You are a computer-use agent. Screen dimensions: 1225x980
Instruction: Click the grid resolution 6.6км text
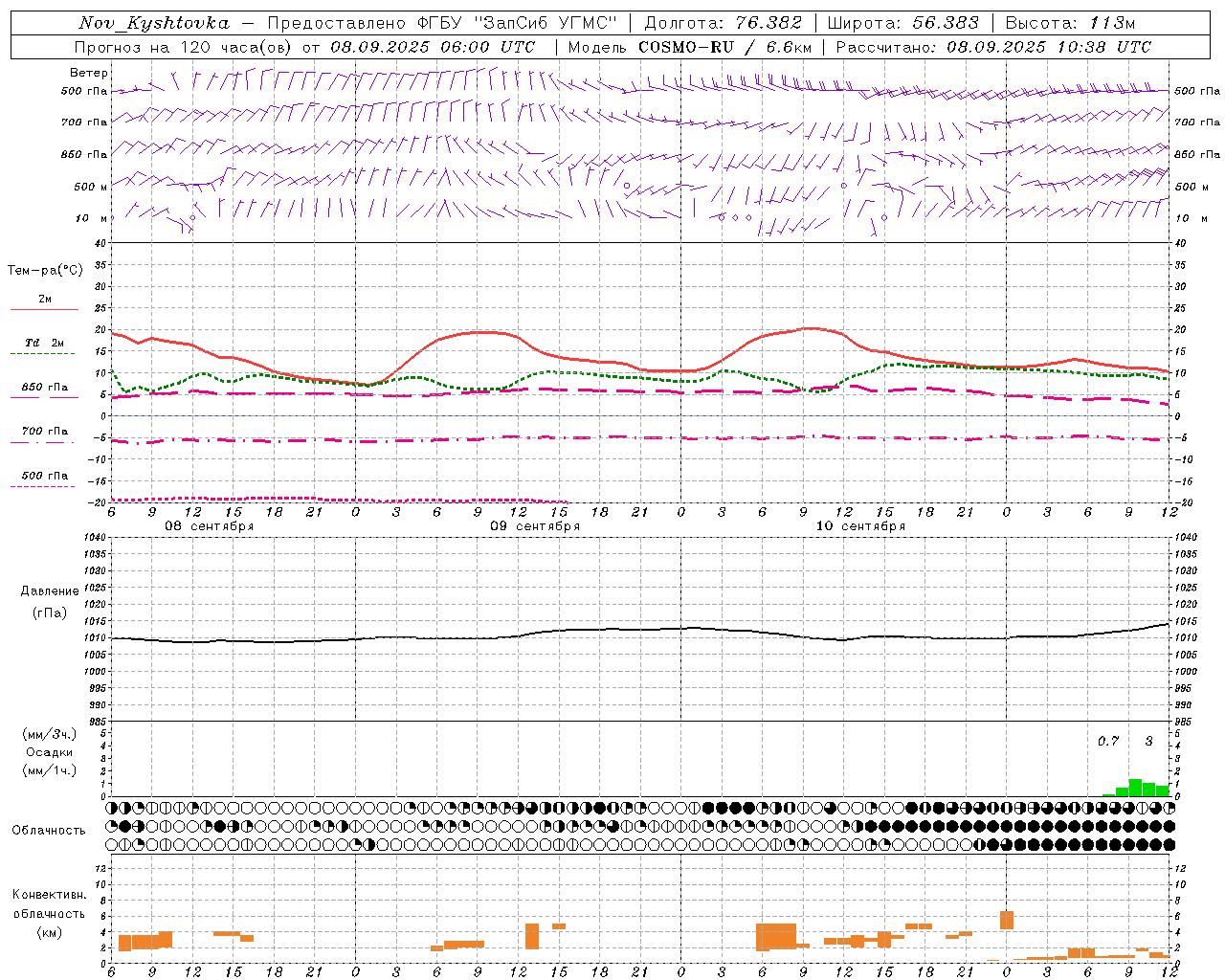pyautogui.click(x=790, y=47)
